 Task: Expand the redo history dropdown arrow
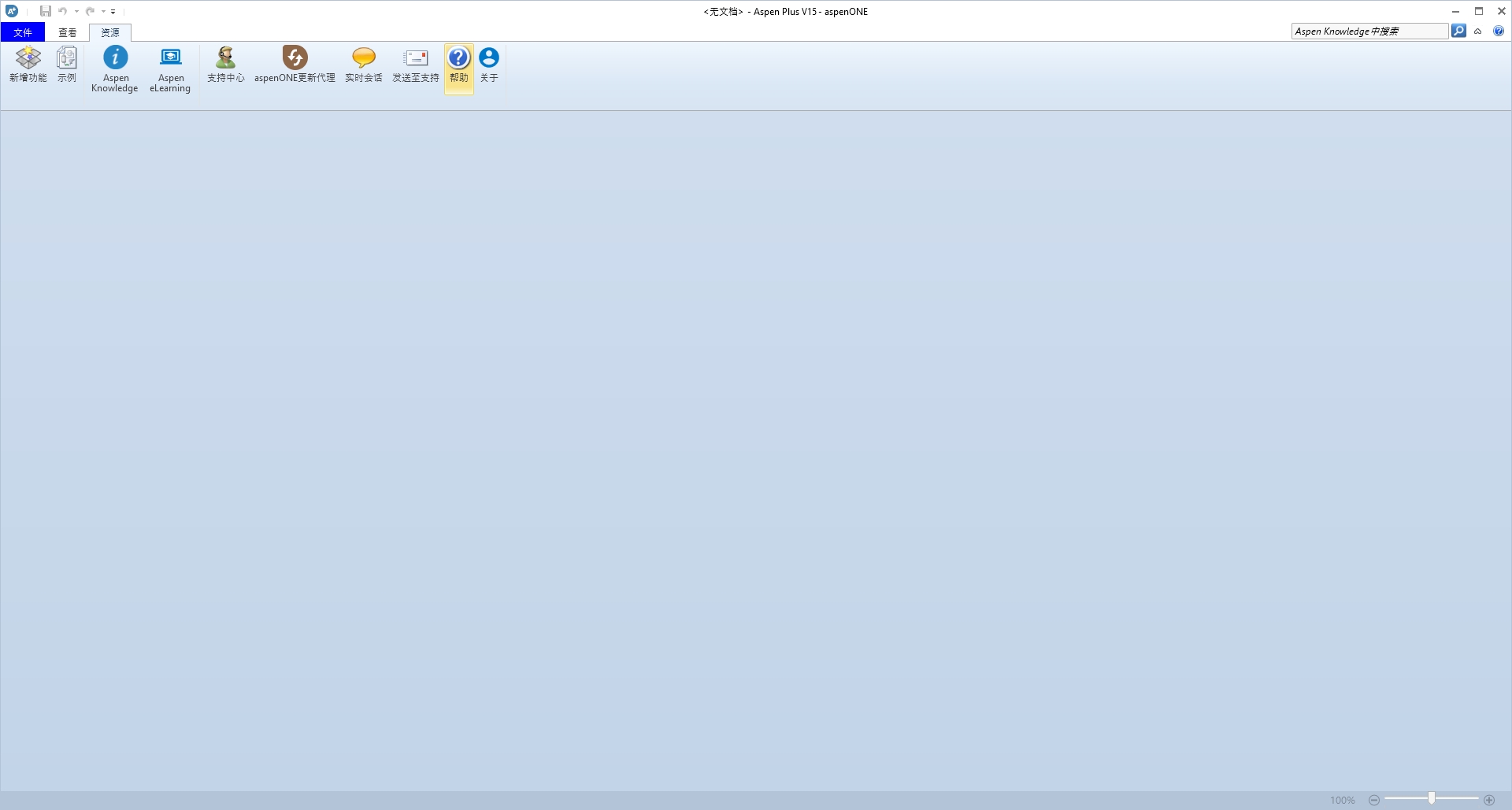pos(103,12)
